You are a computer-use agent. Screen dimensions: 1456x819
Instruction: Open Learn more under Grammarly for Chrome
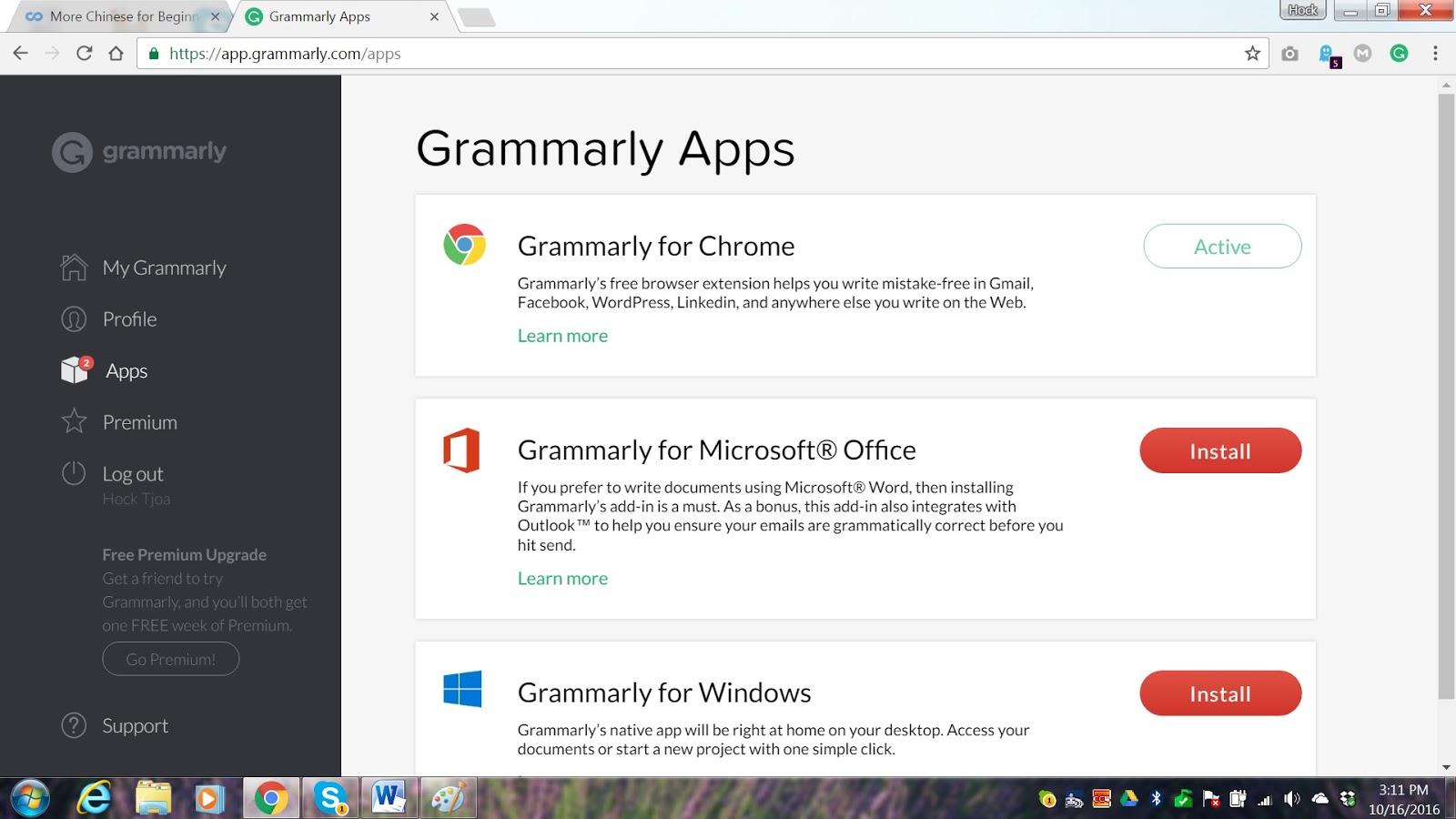point(562,336)
